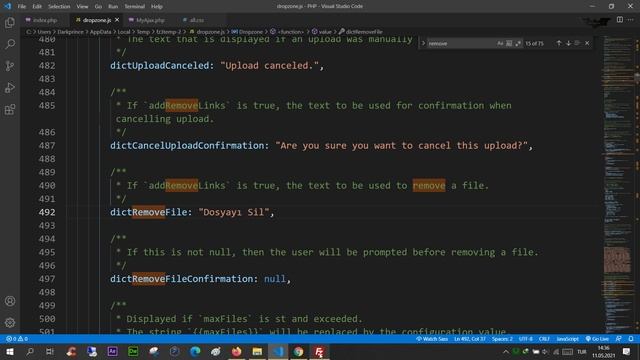Go to next match arrow in find
The height and width of the screenshot is (360, 640).
click(568, 43)
